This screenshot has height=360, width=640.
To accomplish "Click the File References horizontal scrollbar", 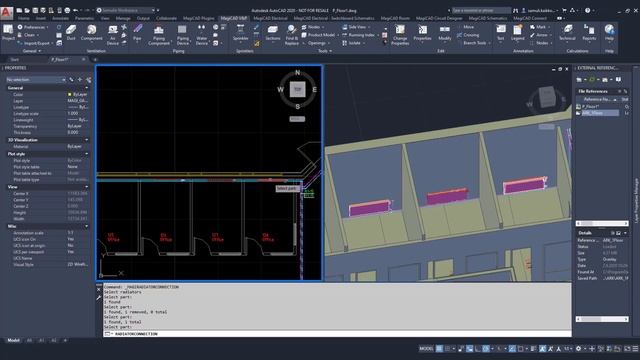I will 602,223.
